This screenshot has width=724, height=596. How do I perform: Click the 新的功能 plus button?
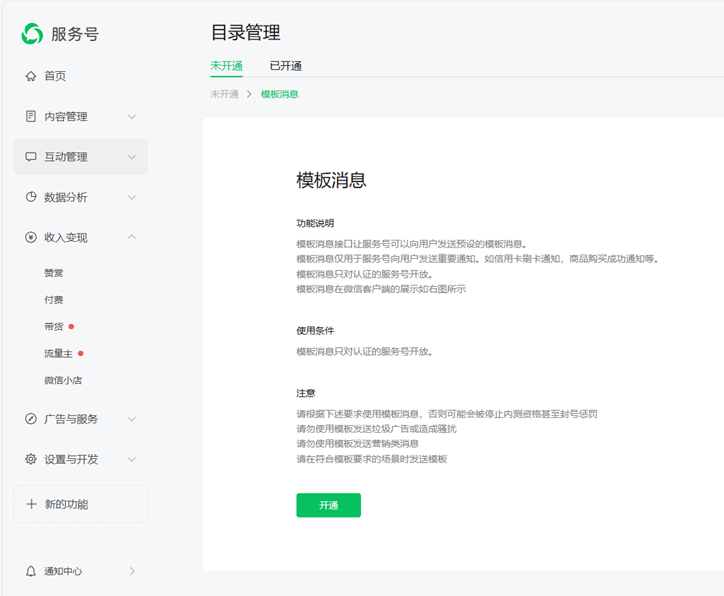(x=80, y=504)
